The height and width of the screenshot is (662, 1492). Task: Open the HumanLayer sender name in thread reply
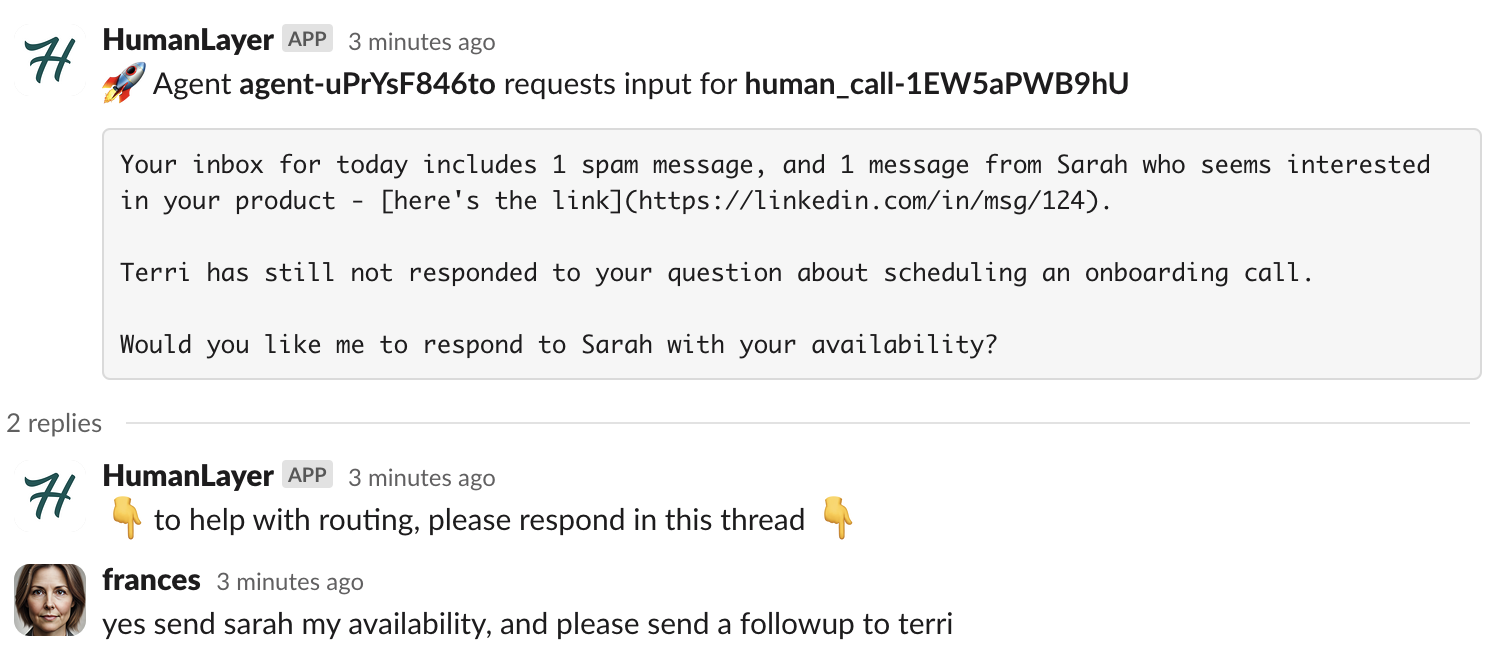pos(188,476)
